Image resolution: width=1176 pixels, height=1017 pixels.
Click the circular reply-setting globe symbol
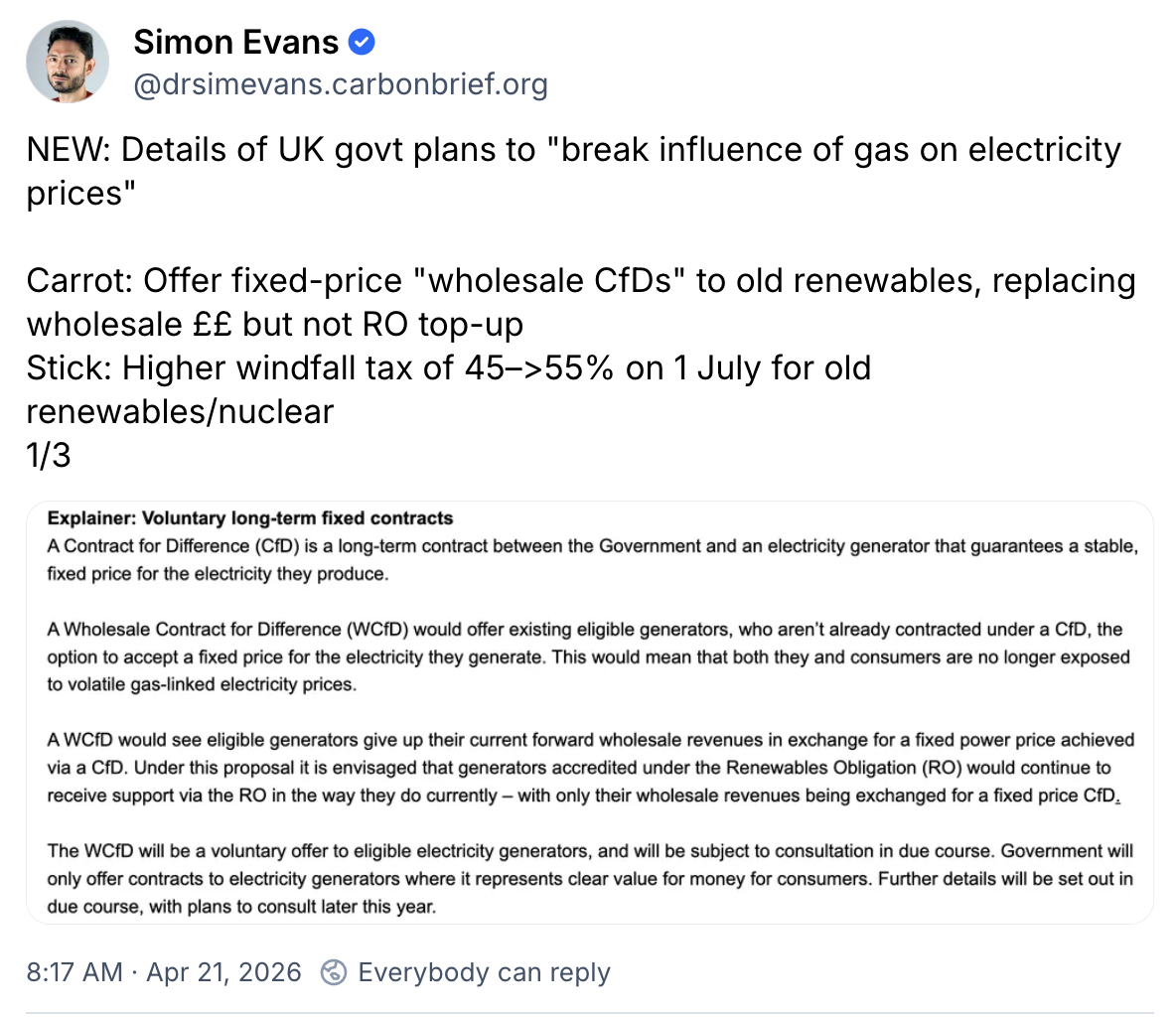[x=335, y=972]
